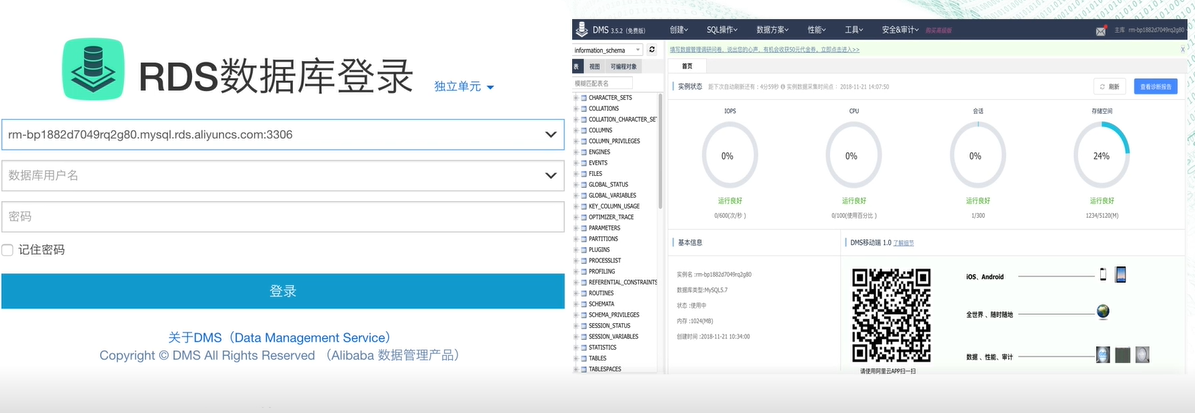This screenshot has height=413, width=1195.
Task: Click the first thumbnail icon beside 数据、性能、审计
Action: (1103, 354)
